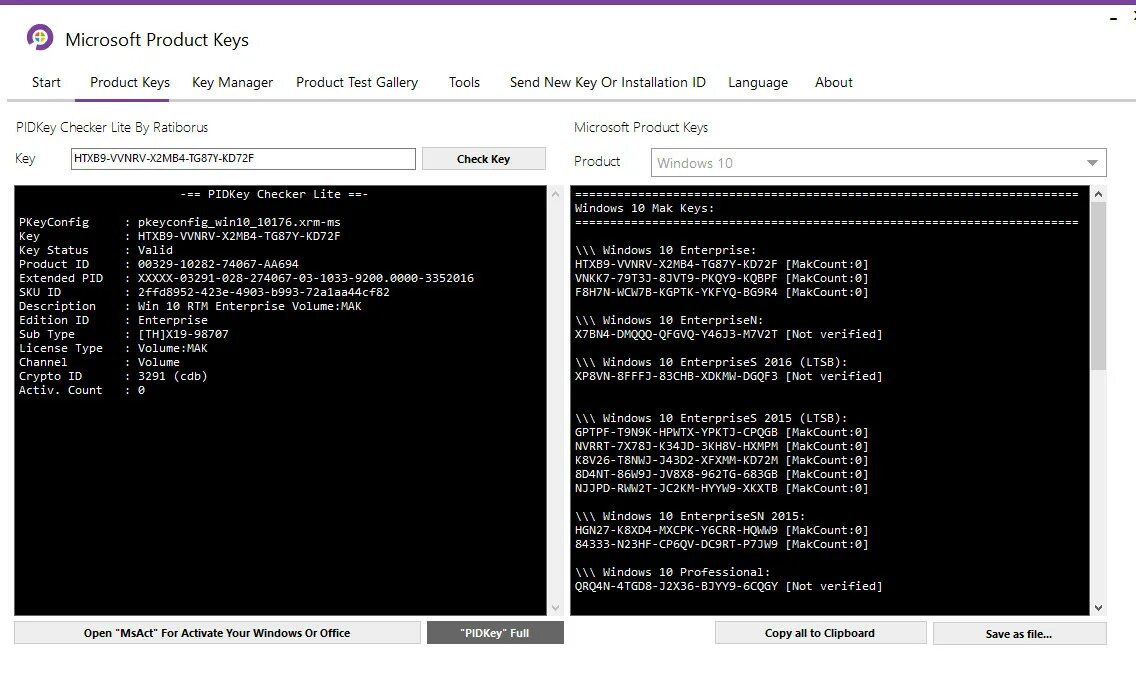Select key GPTPF-T9N9K-HPWTX-YPKTJ-CPQGB
The image size is (1136, 677).
(x=676, y=432)
